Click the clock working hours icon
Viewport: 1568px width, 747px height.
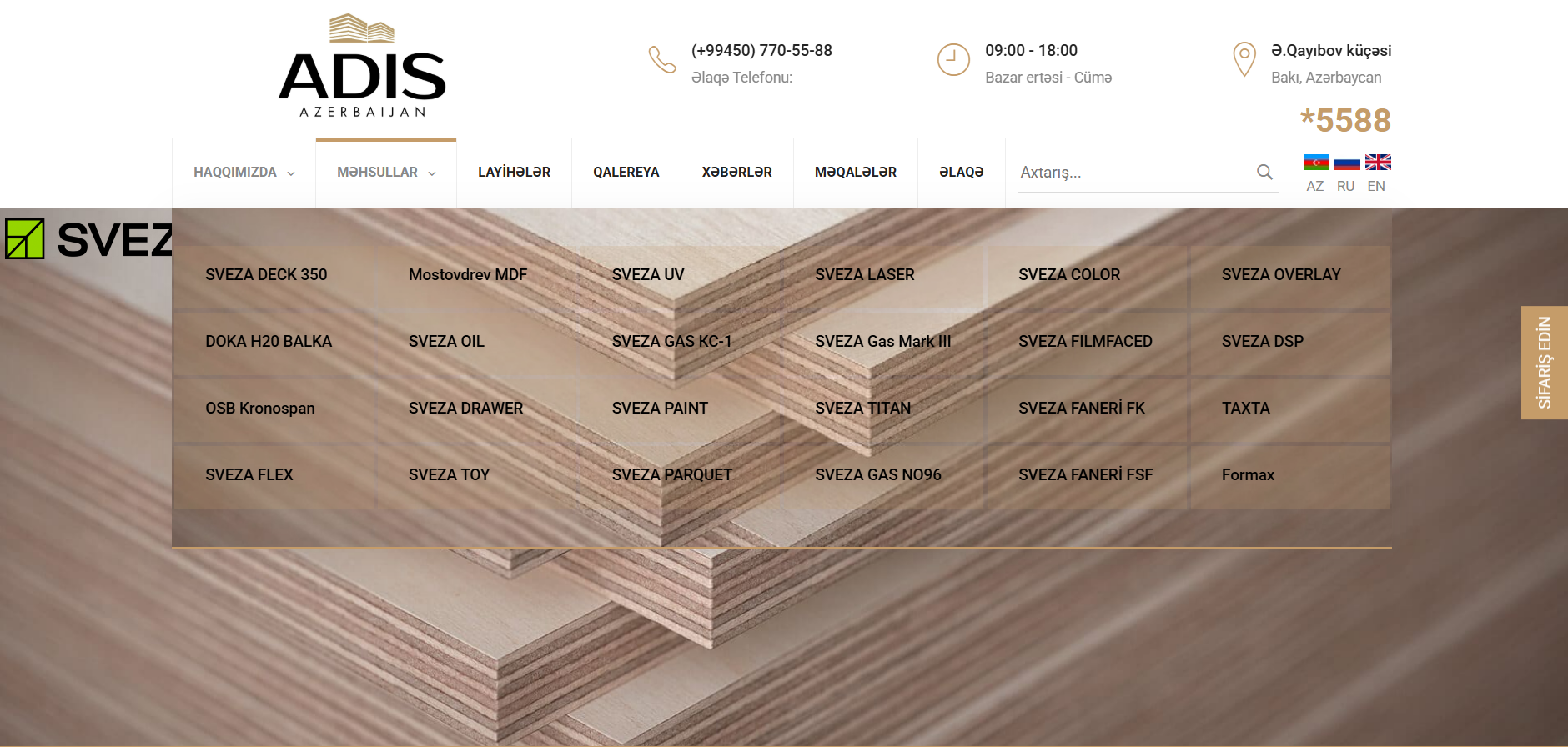point(952,60)
